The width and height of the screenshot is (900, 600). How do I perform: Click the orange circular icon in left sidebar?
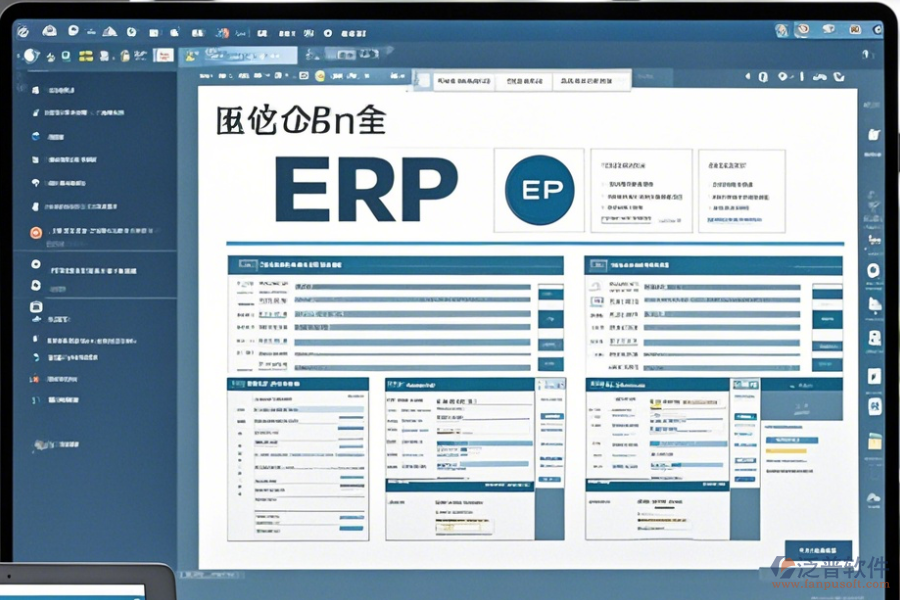pyautogui.click(x=36, y=233)
